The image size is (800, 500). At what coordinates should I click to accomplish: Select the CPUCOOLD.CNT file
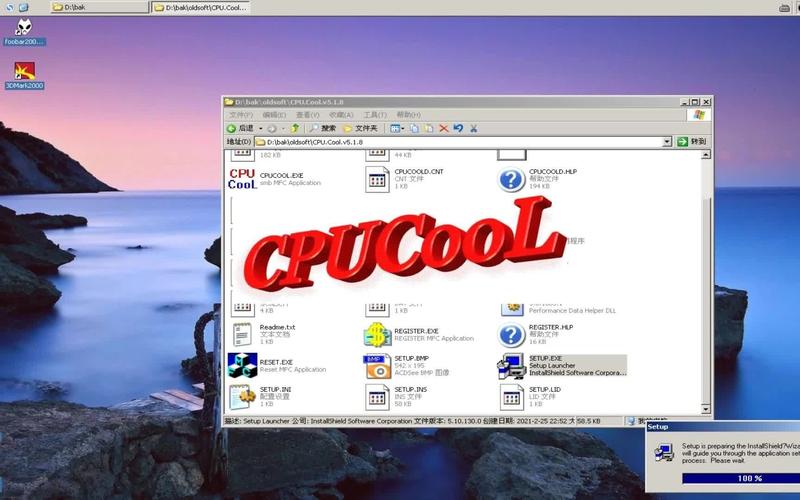[x=405, y=179]
